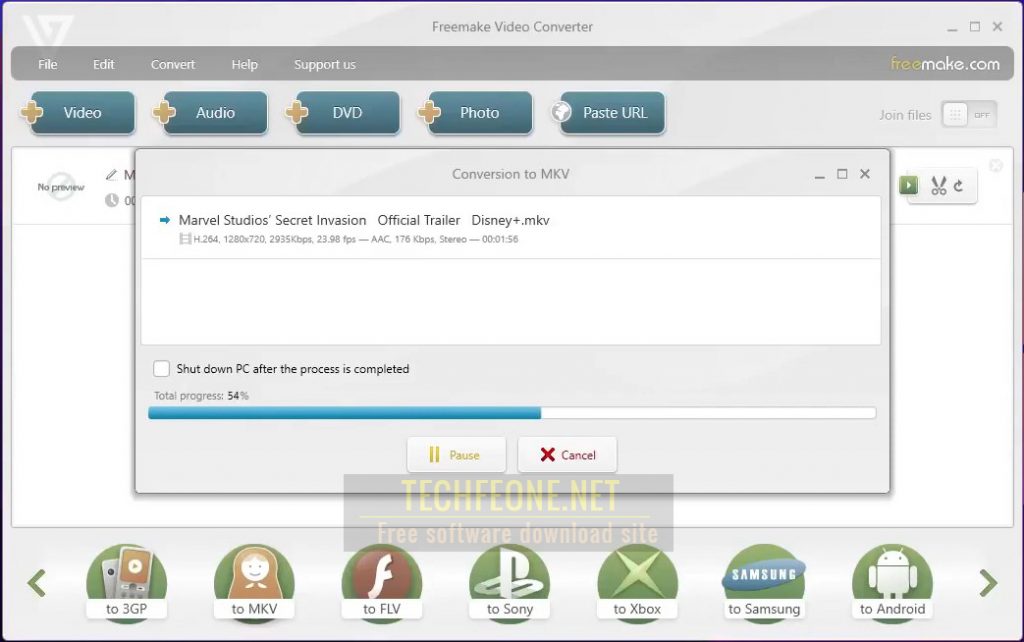Click the Total progress 54% label
The image size is (1024, 642).
tap(201, 396)
